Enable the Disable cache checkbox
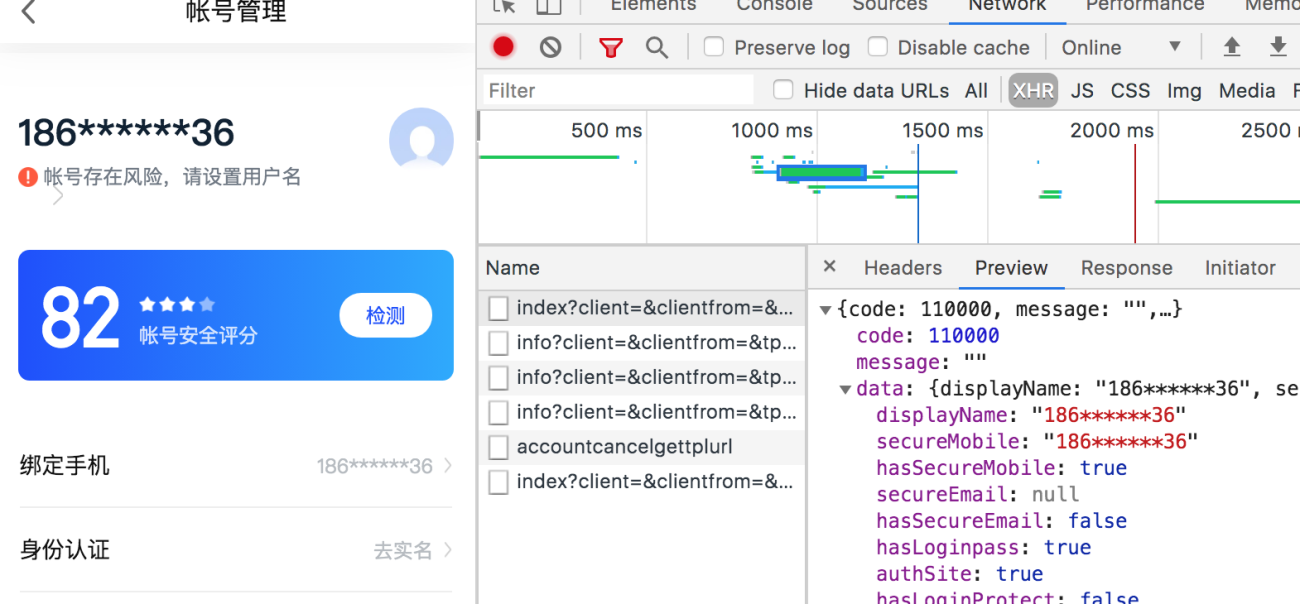1300x604 pixels. click(x=878, y=47)
